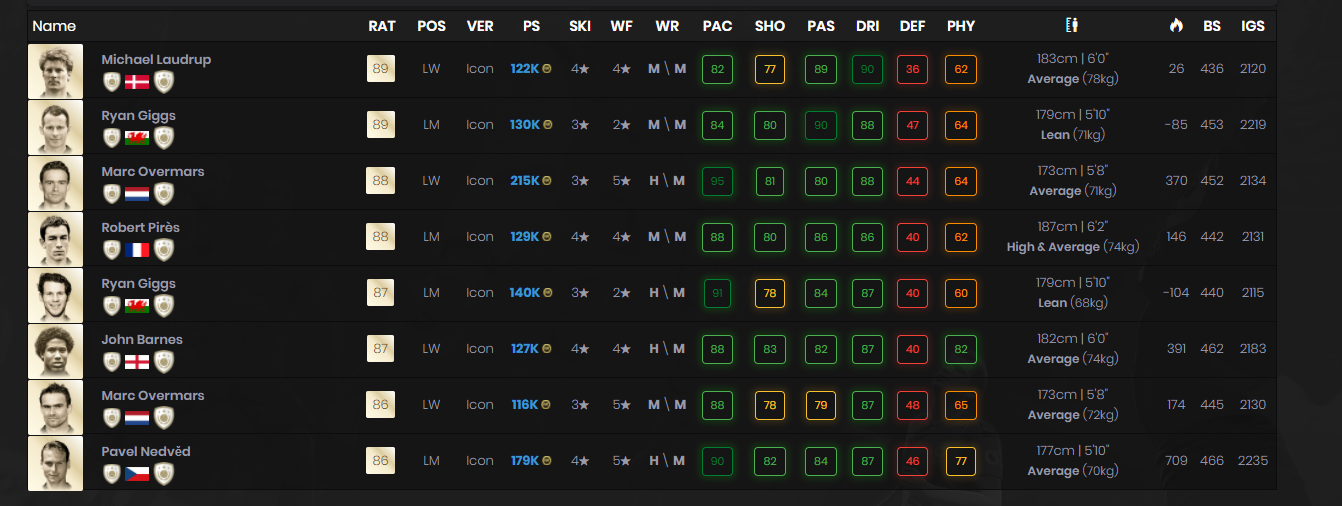Sort the table by IGS in-game stats column
The image size is (1342, 506).
(1252, 26)
